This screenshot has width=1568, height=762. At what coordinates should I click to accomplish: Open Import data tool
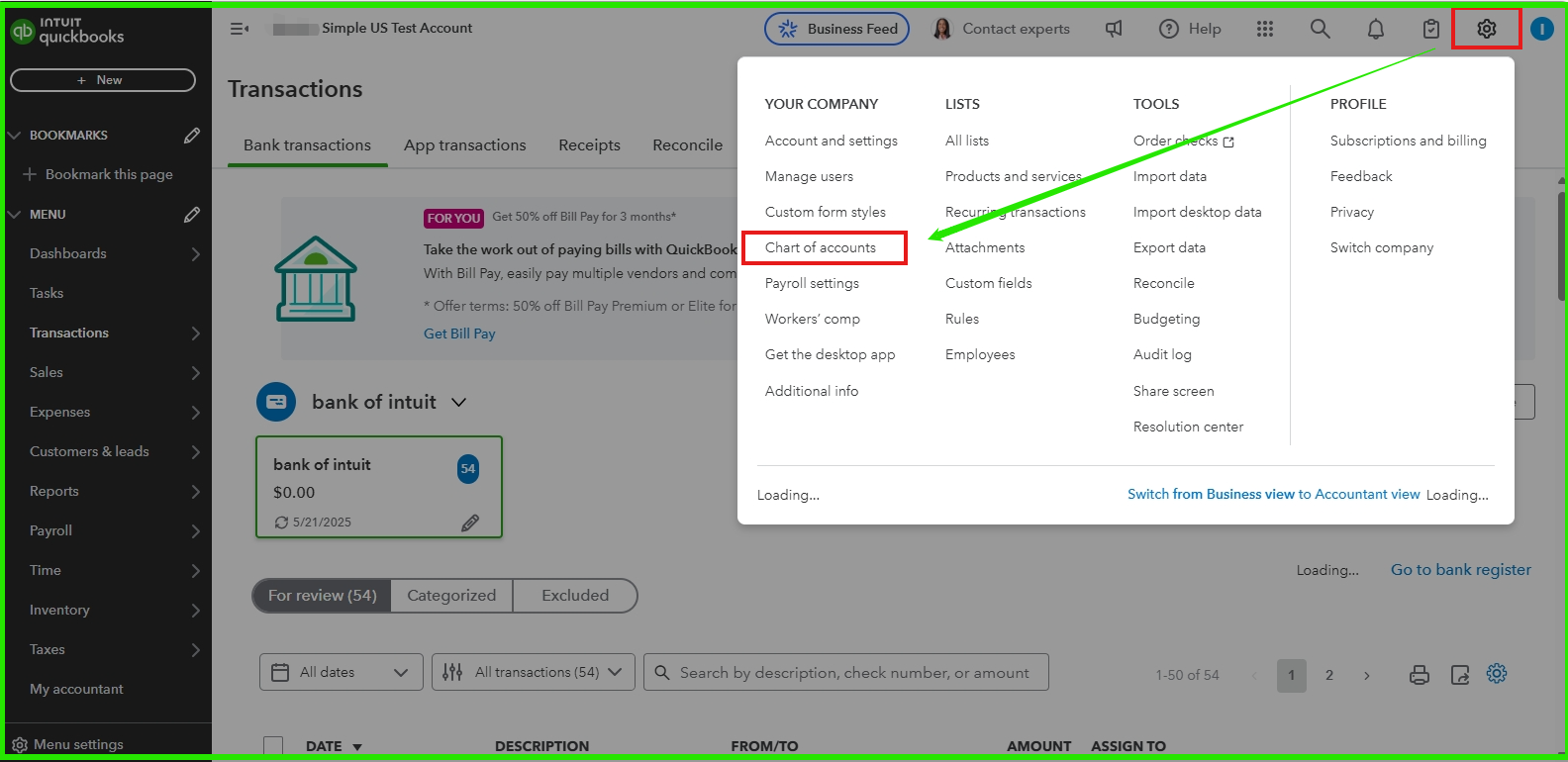(x=1170, y=176)
